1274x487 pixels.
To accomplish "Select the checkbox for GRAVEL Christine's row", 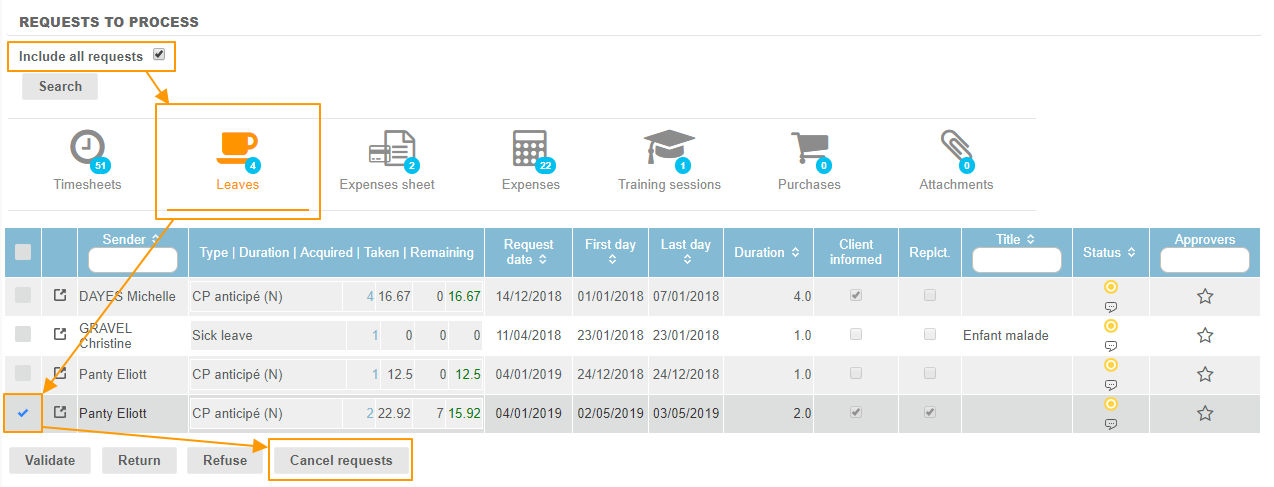I will pos(23,334).
